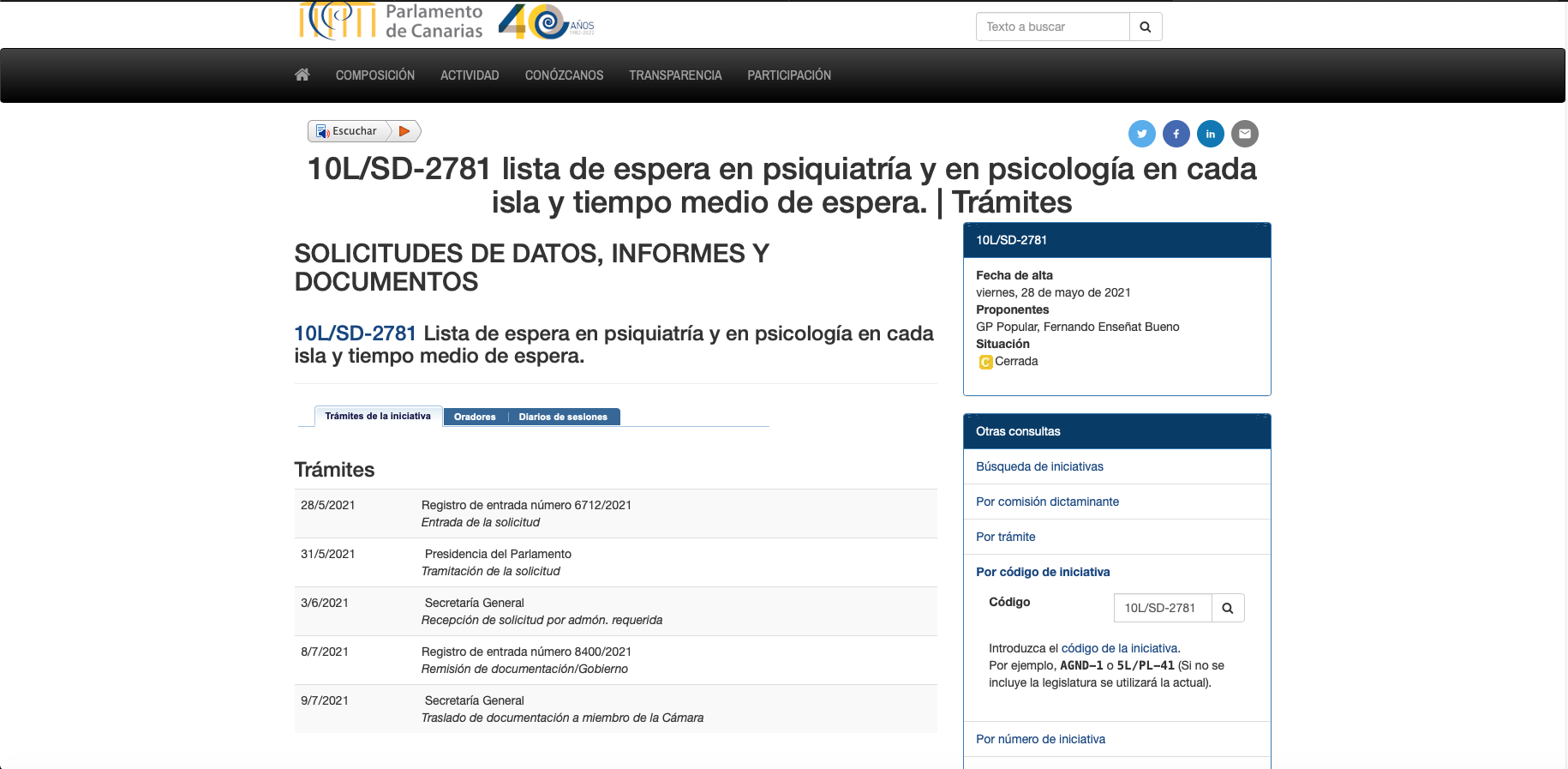
Task: Share page on Facebook
Action: tap(1176, 134)
